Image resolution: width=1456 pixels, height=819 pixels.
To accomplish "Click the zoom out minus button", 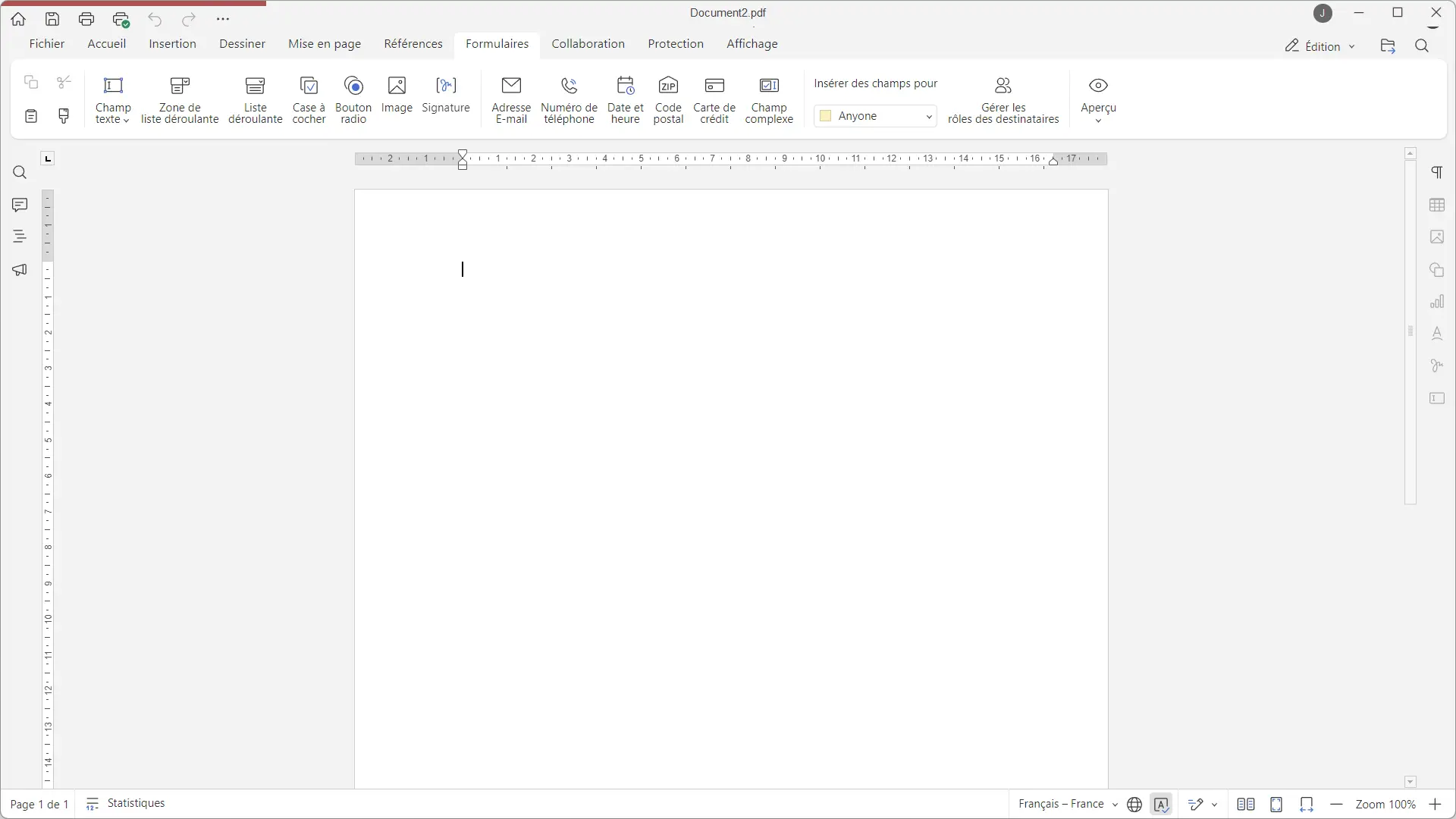I will tap(1336, 805).
